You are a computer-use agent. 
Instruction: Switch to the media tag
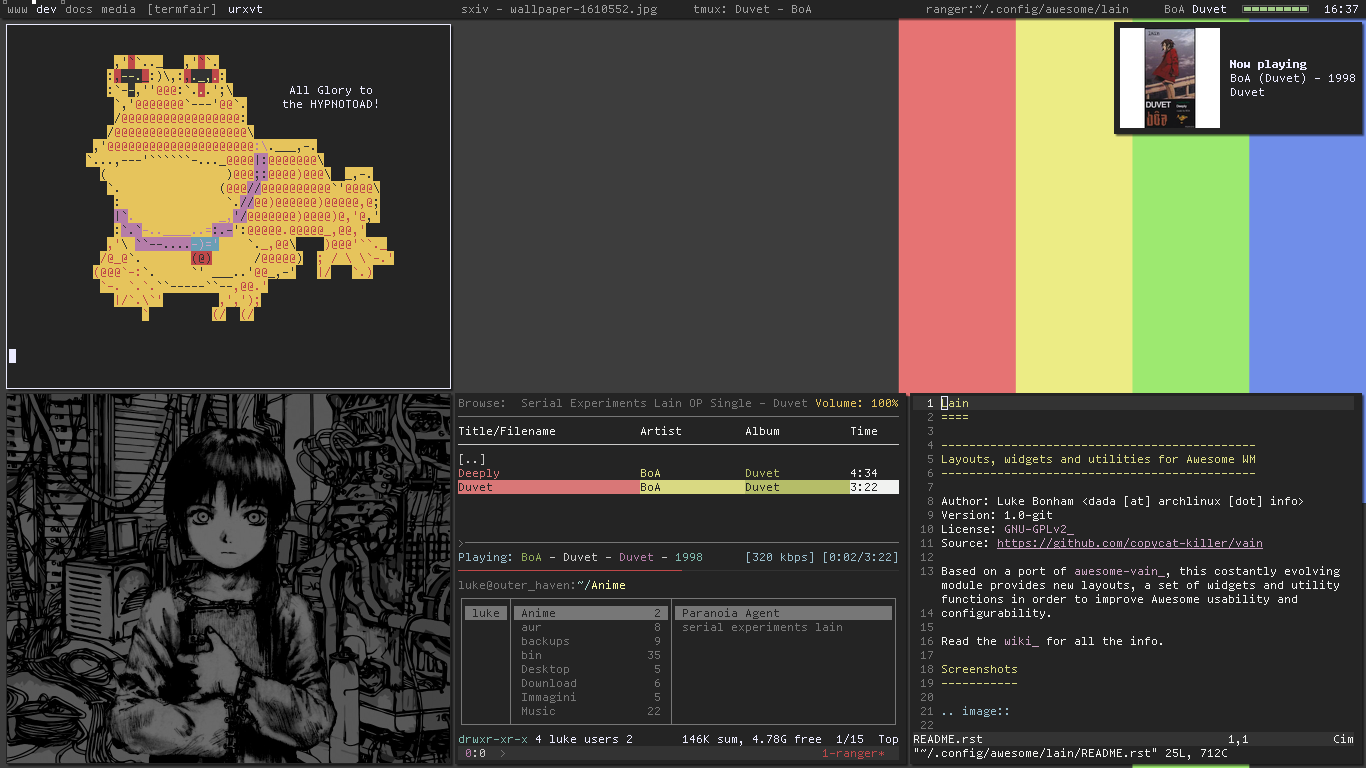(118, 9)
